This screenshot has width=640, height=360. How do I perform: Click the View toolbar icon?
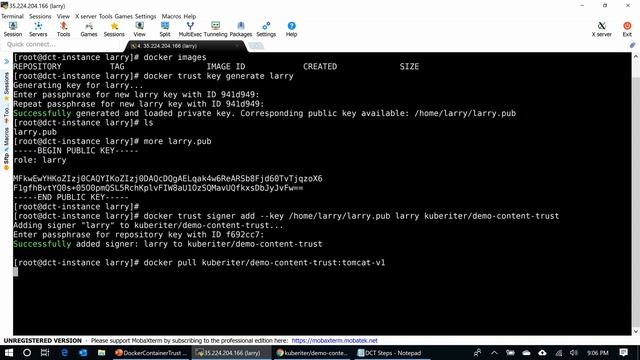tap(139, 29)
